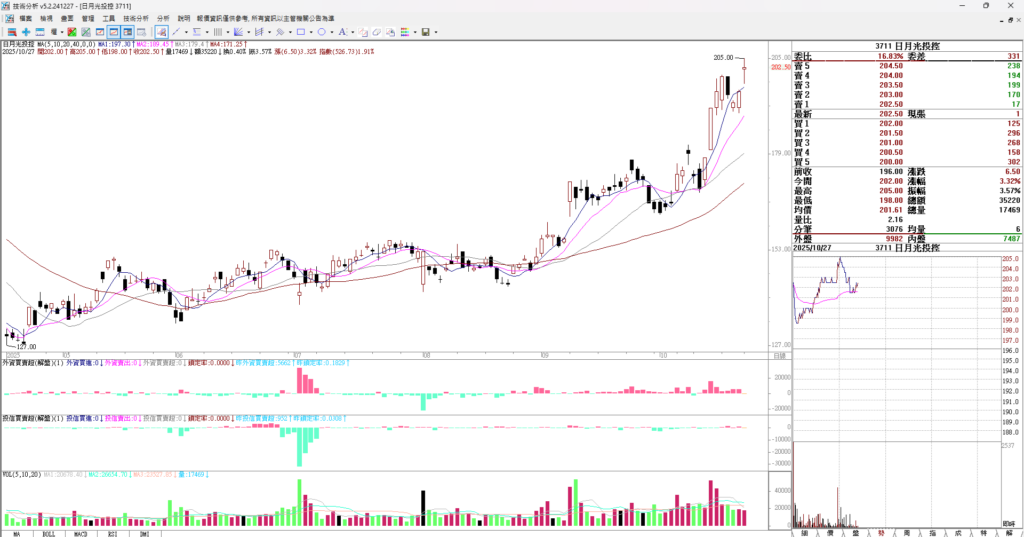Click the 細 tab below intraday chart
Viewport: 1024px width, 537px height.
pos(803,532)
